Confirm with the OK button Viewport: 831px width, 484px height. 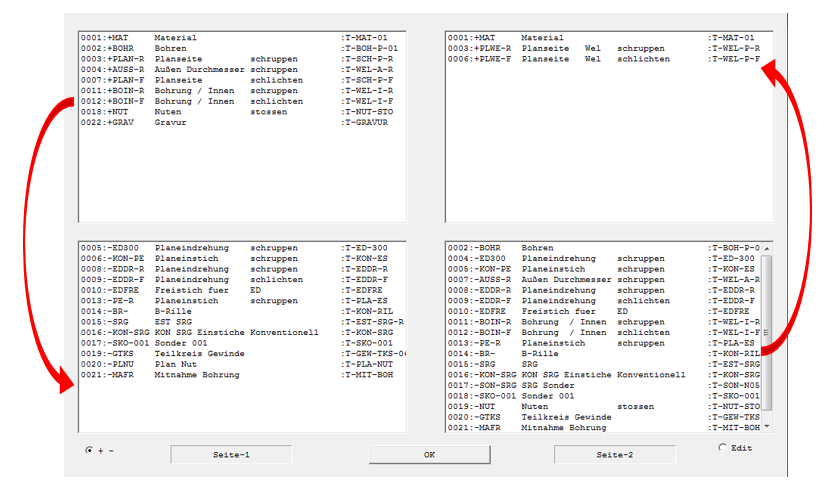tap(429, 455)
